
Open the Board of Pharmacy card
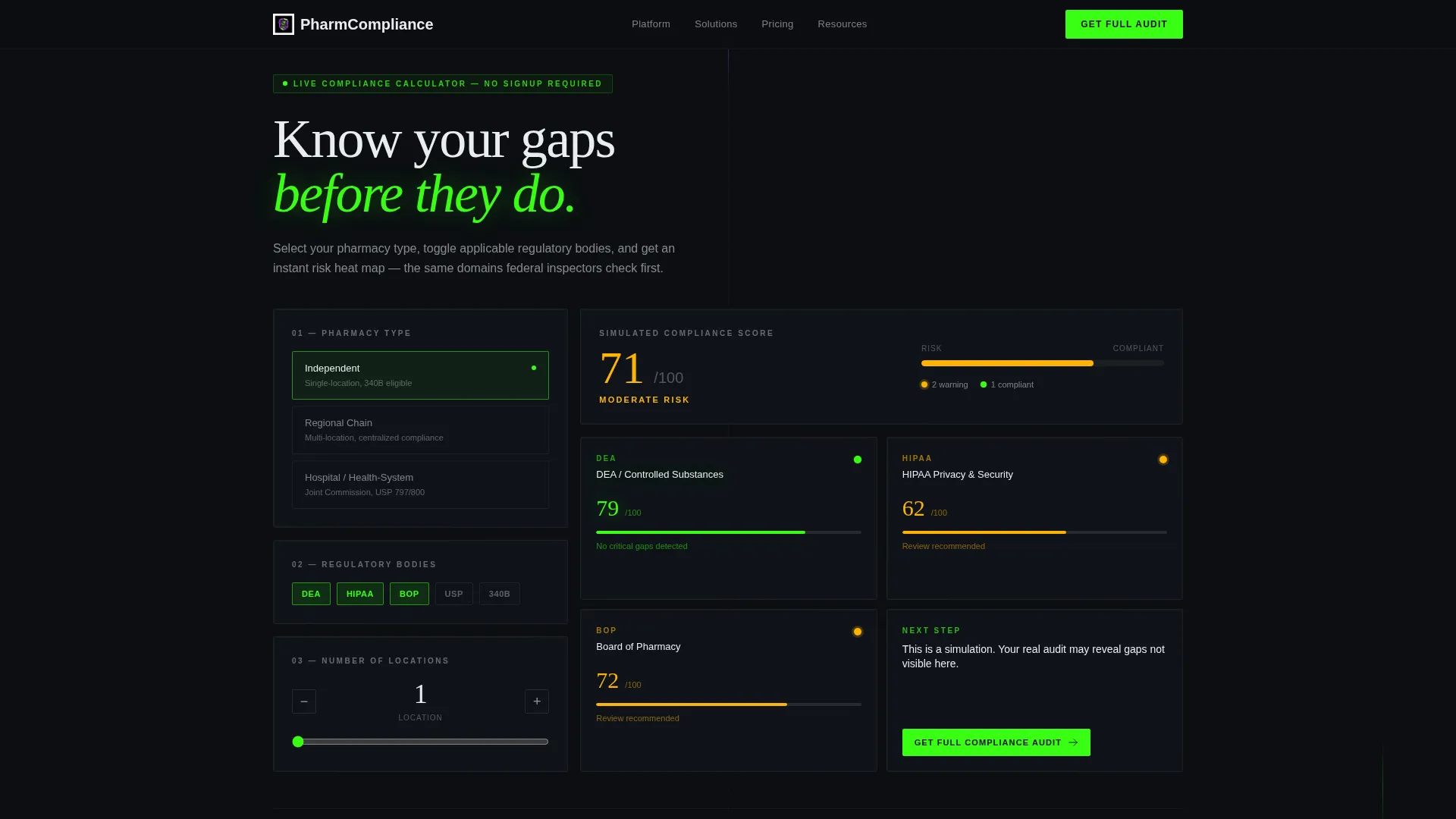pyautogui.click(x=728, y=690)
